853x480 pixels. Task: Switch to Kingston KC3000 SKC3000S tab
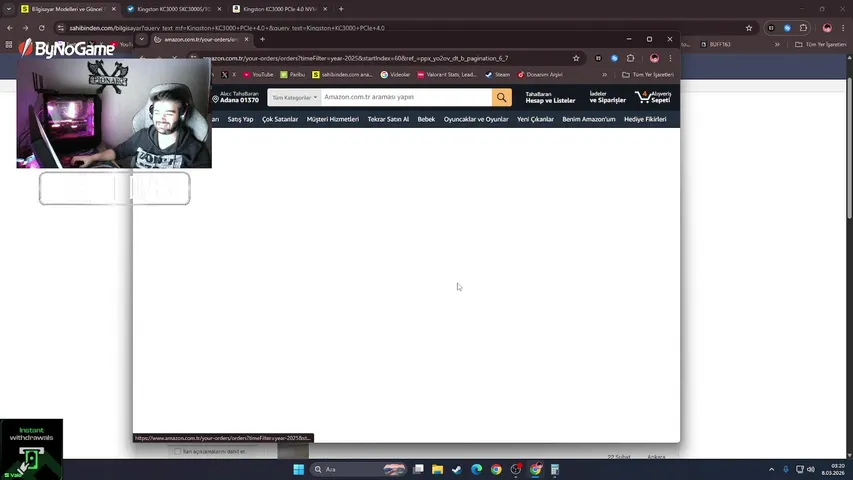(x=174, y=9)
